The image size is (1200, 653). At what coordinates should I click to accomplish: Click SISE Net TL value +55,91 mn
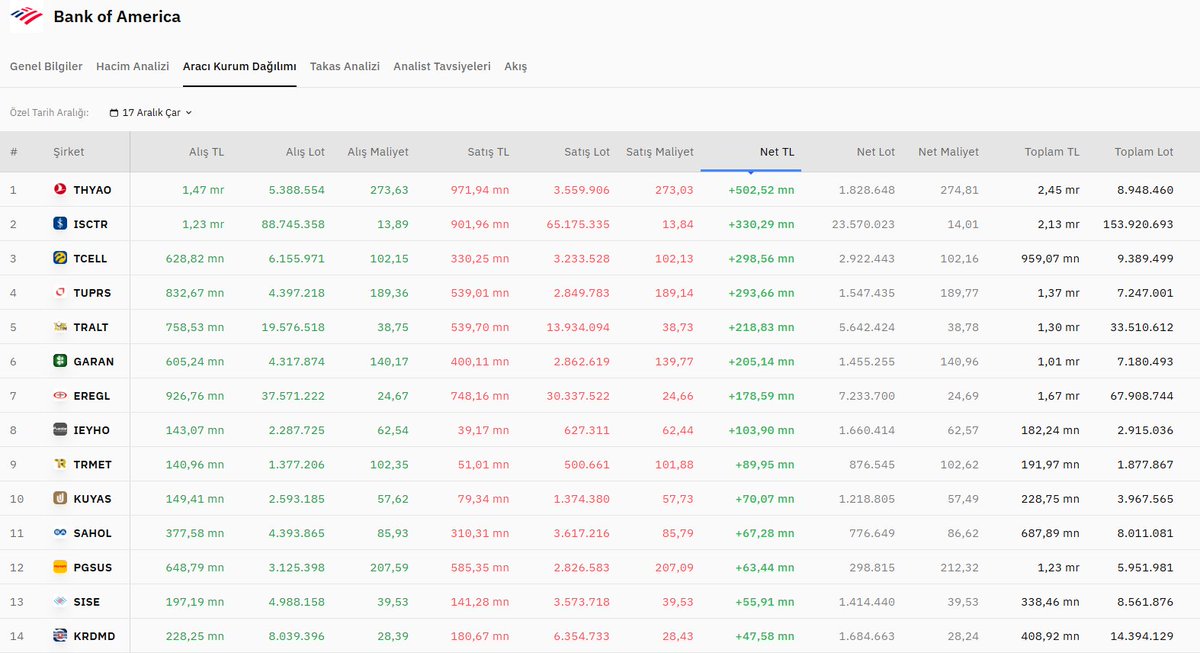(765, 602)
